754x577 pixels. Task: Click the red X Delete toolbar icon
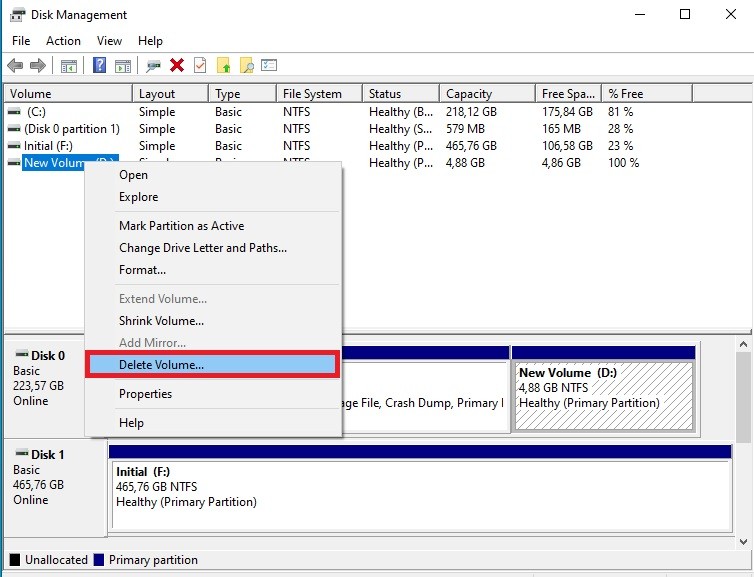tap(177, 65)
